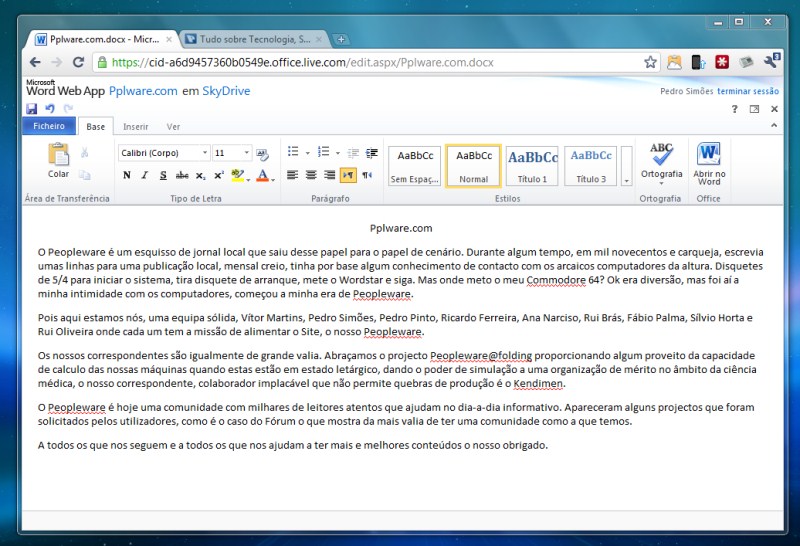Click the underlined word Kendimen in text
The width and height of the screenshot is (800, 546).
click(538, 384)
